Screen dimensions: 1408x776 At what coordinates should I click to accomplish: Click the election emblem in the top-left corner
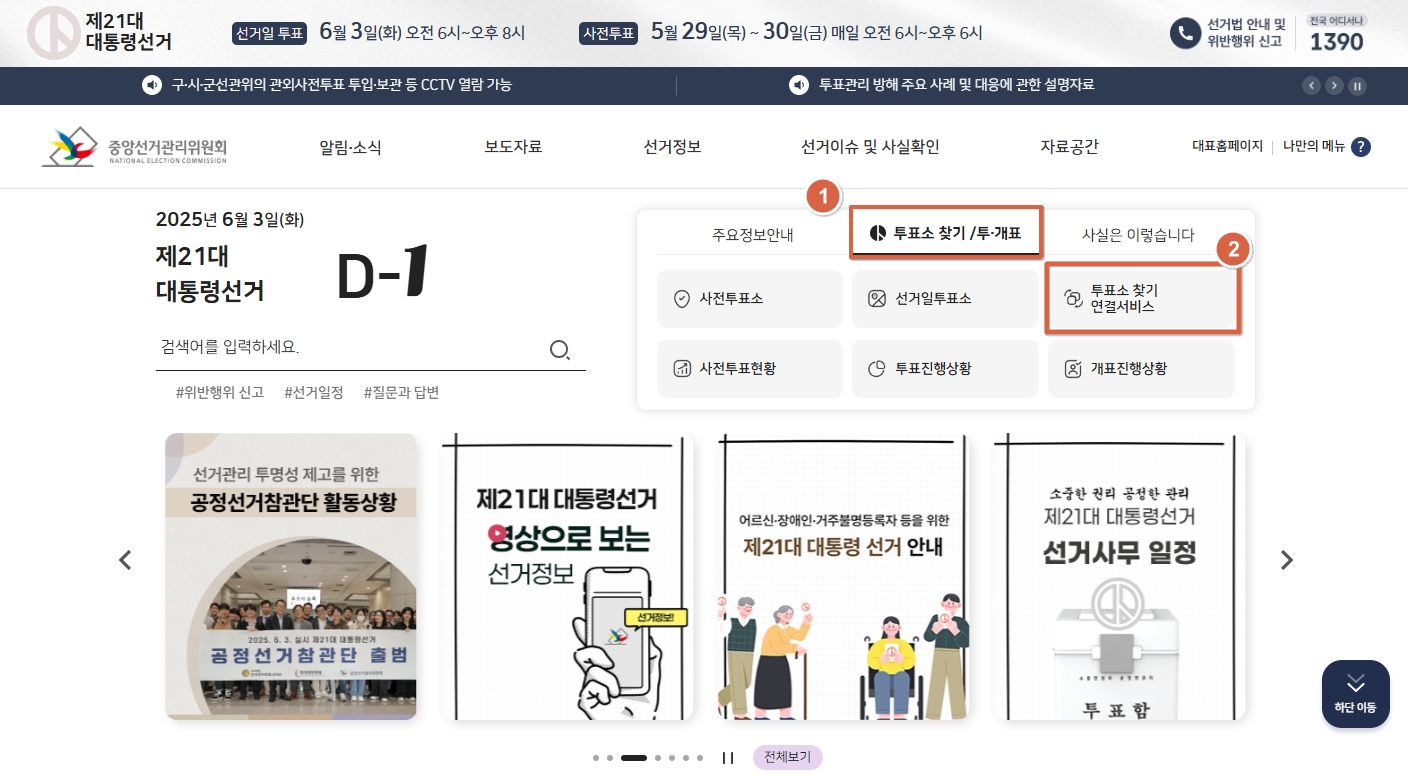[52, 33]
